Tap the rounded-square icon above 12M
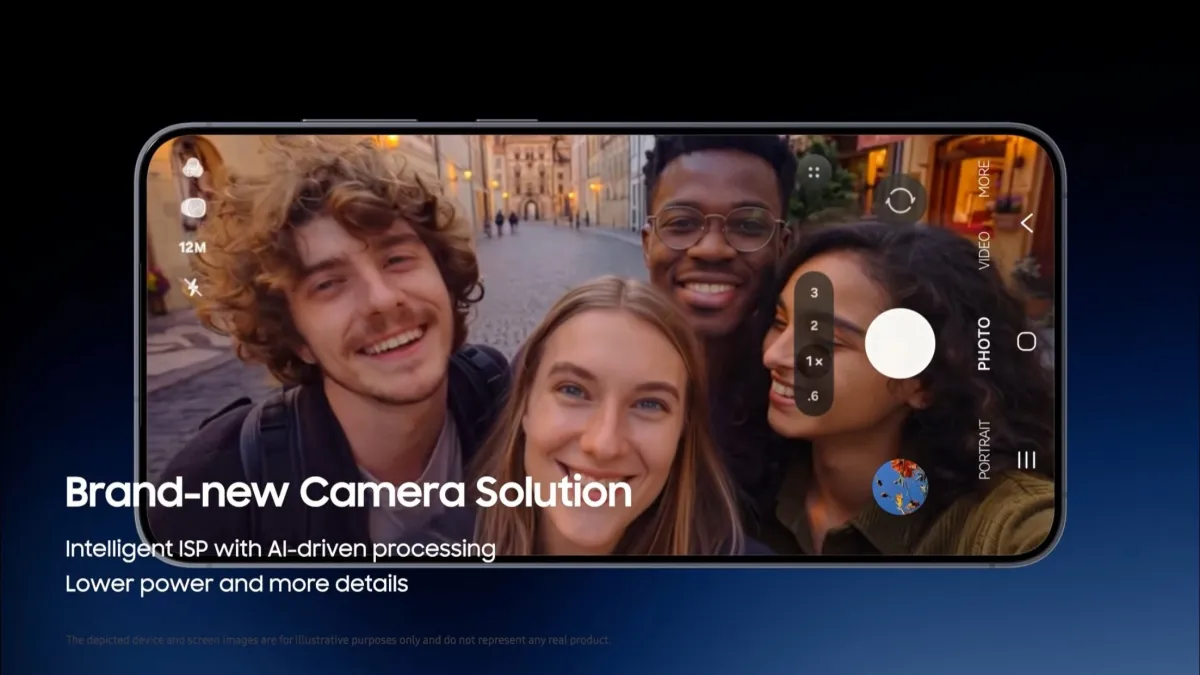Viewport: 1200px width, 675px height. 193,208
